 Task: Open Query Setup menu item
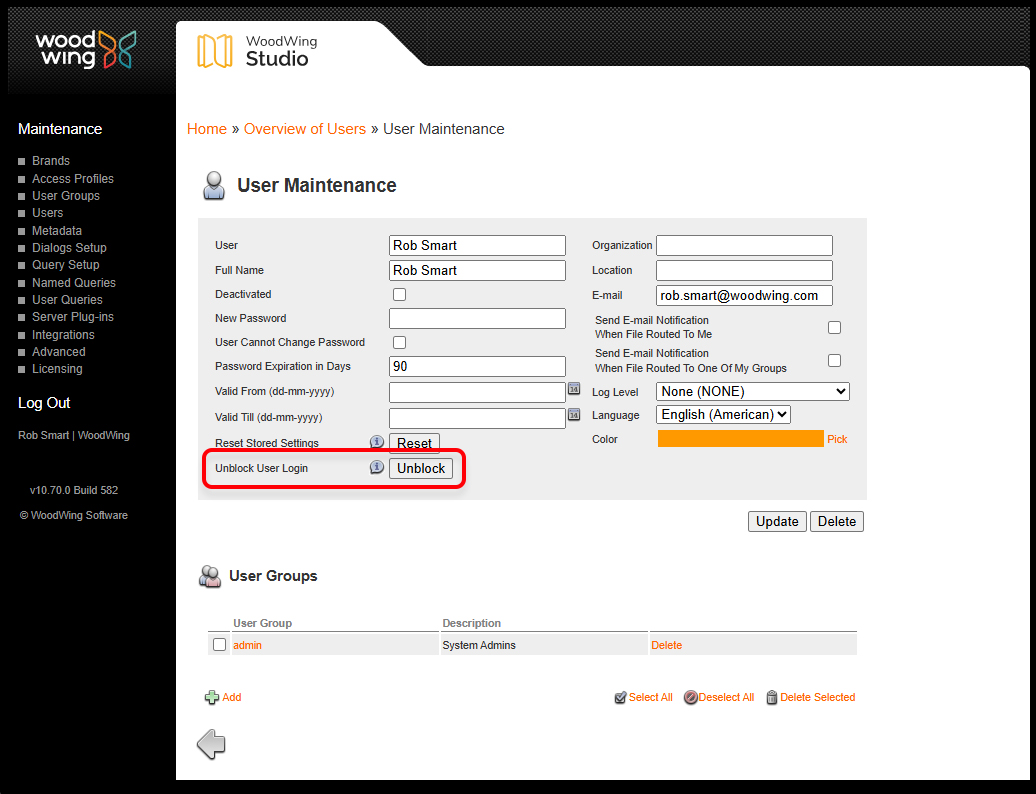[x=66, y=265]
